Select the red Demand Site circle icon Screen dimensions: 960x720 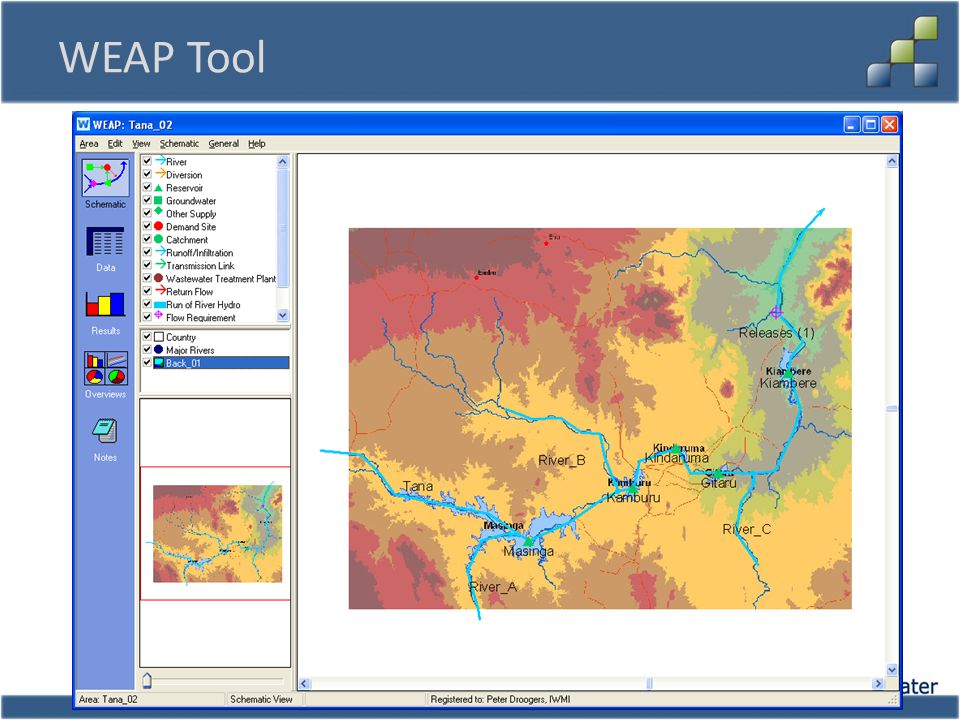tap(159, 226)
